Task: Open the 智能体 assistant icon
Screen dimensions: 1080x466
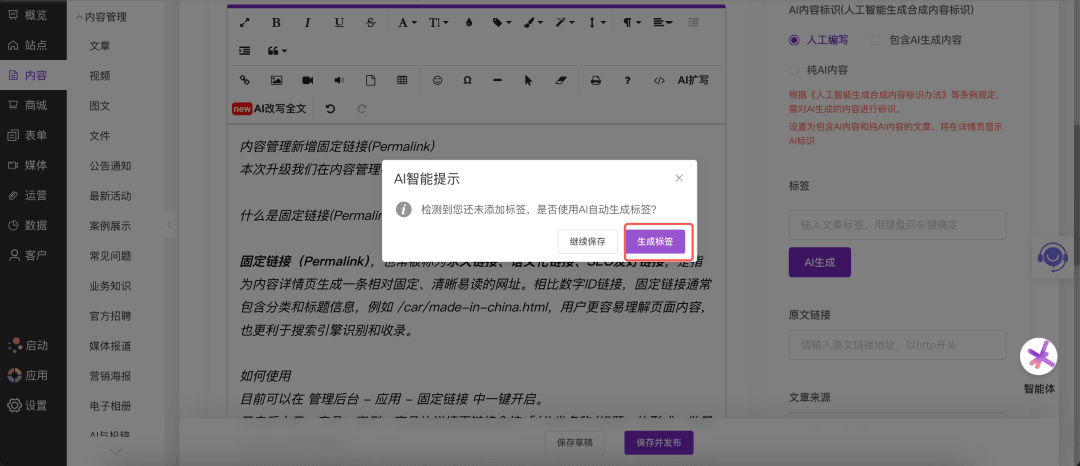Action: pyautogui.click(x=1039, y=357)
